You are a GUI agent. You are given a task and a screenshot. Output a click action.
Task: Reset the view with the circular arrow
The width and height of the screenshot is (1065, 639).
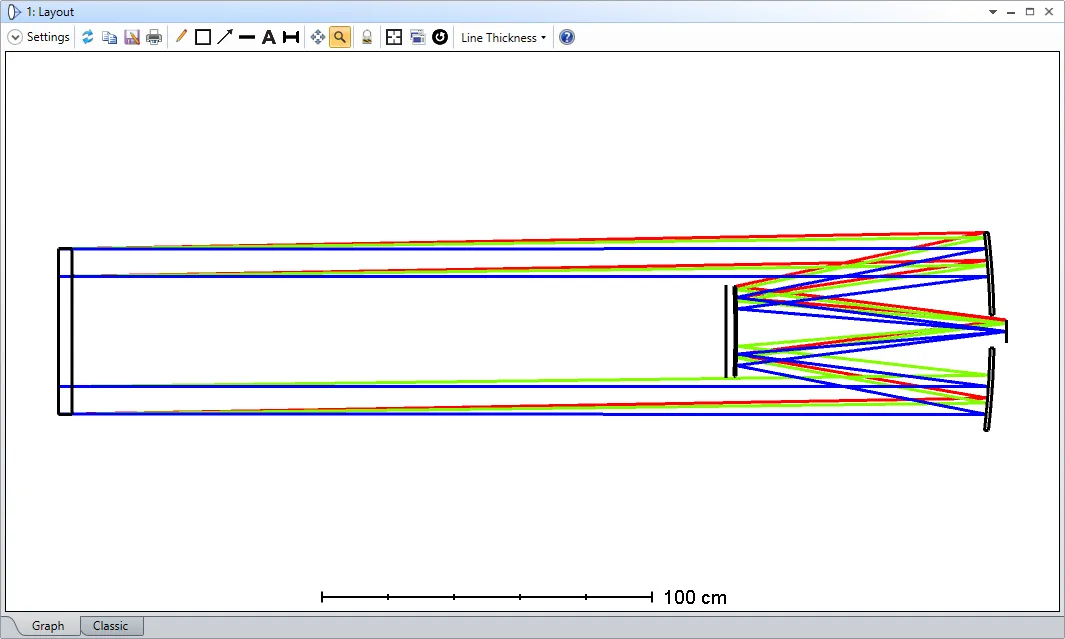(x=439, y=37)
